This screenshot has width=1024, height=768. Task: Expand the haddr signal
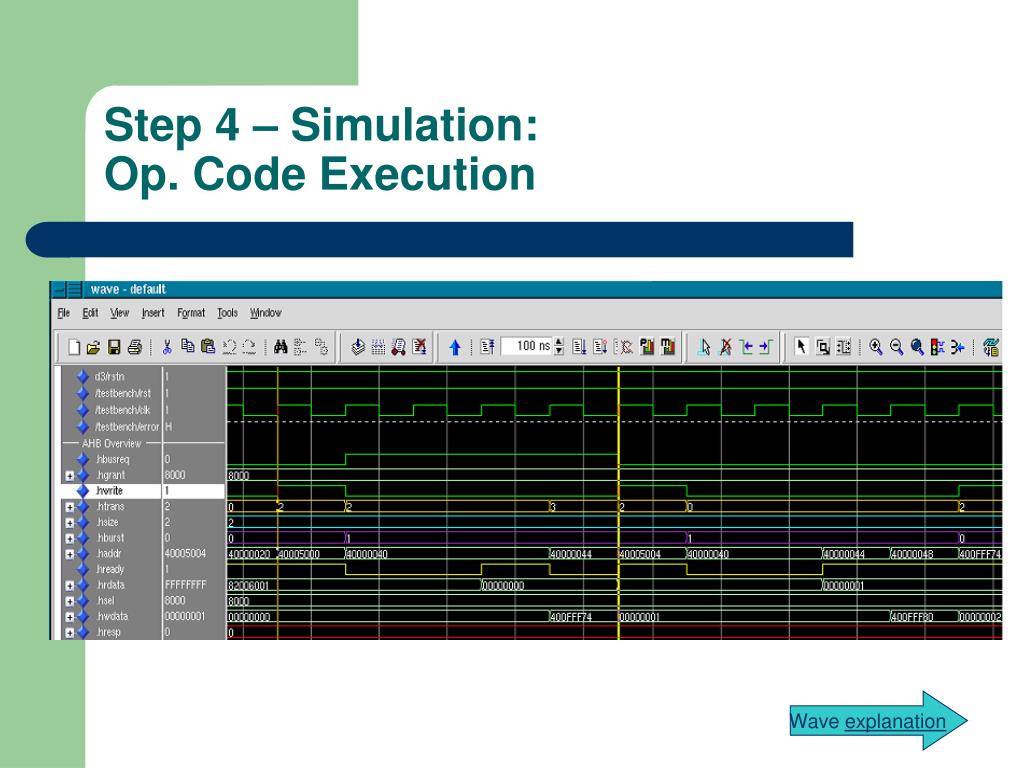(x=70, y=554)
